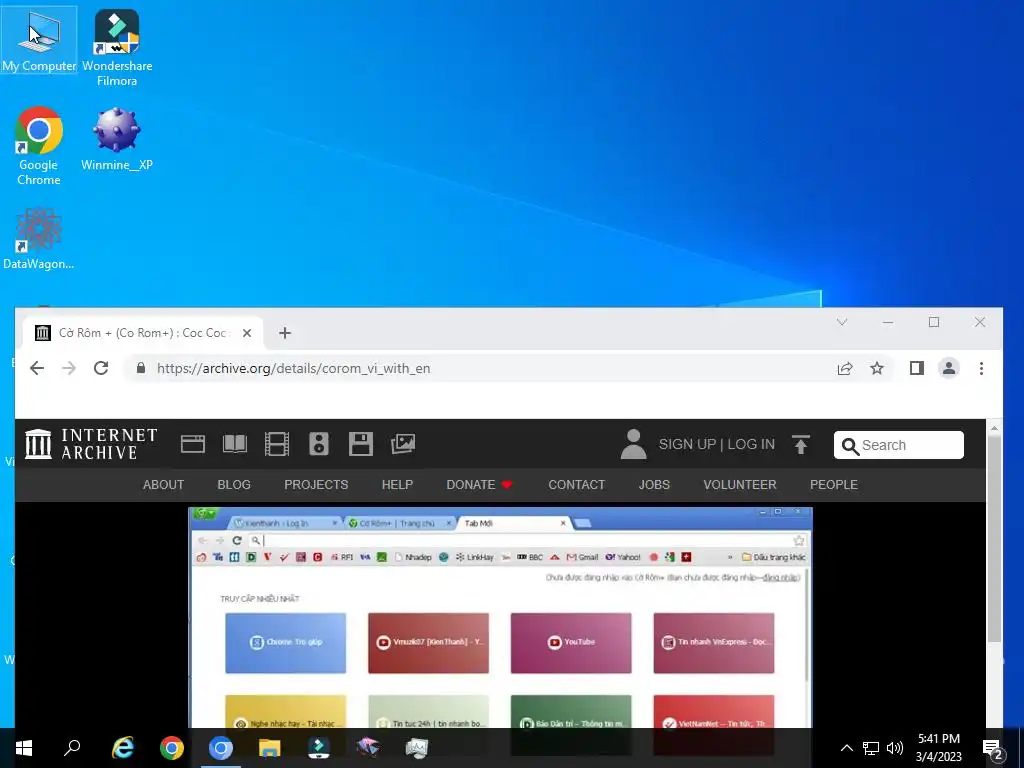
Task: Click the Archive user silhouette icon
Action: pyautogui.click(x=633, y=444)
